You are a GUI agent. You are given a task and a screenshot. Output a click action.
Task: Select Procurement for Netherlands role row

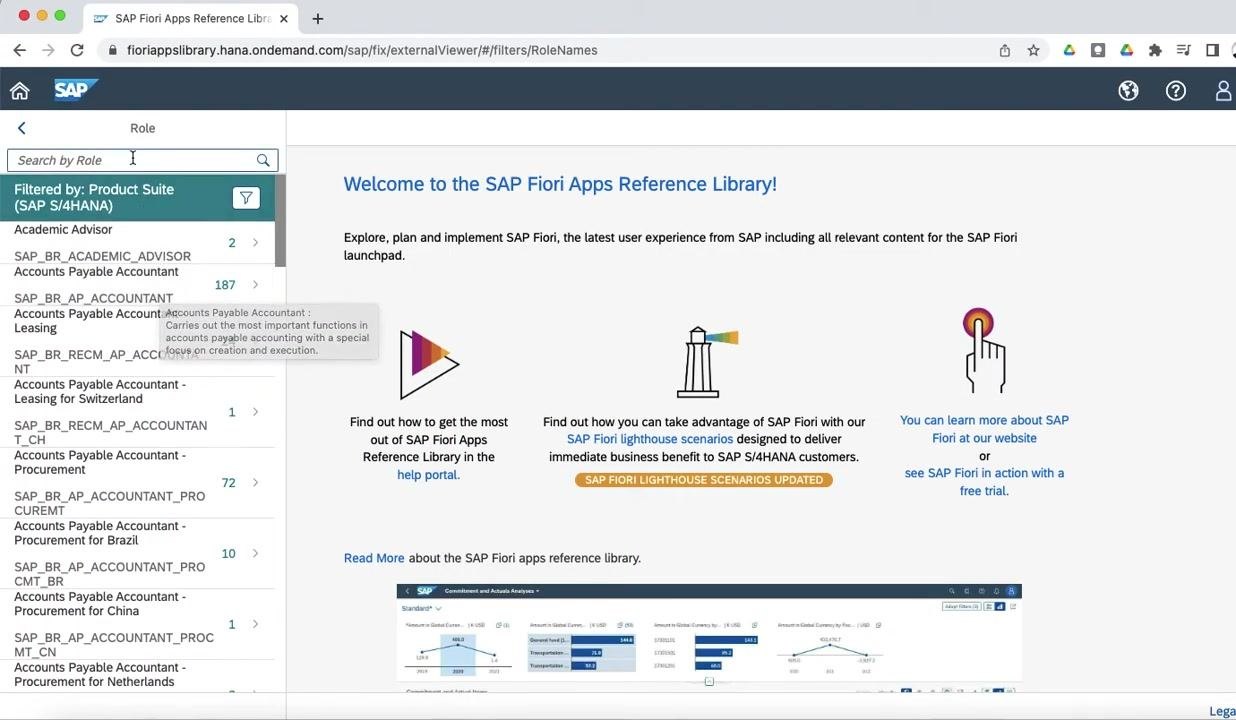pyautogui.click(x=138, y=676)
